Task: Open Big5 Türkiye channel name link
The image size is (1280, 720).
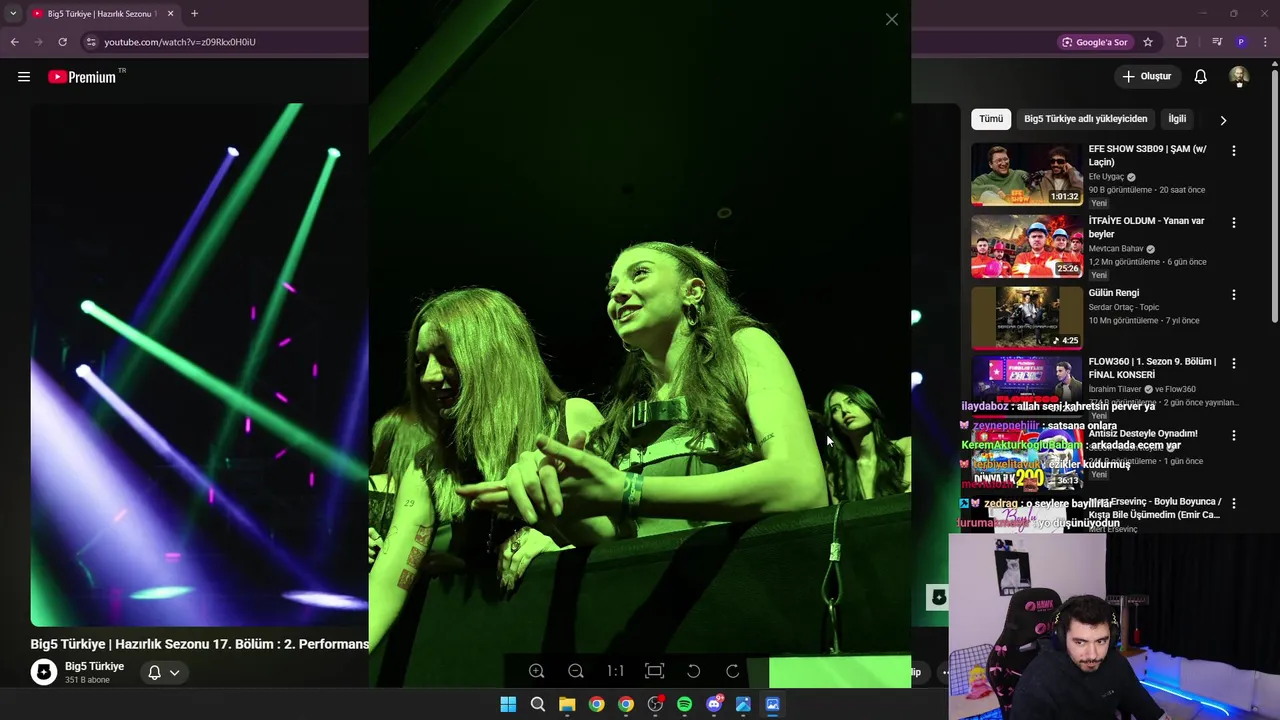Action: click(94, 666)
